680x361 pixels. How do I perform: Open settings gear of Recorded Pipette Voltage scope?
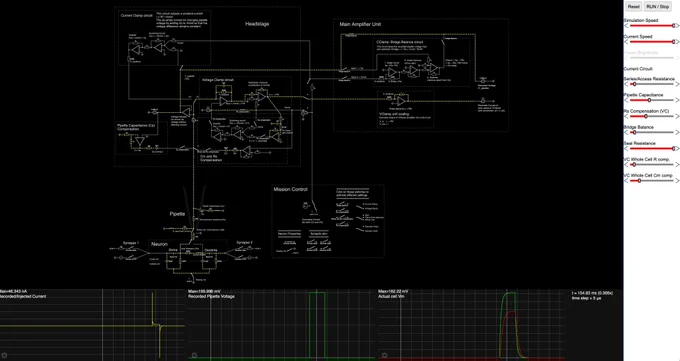194,355
